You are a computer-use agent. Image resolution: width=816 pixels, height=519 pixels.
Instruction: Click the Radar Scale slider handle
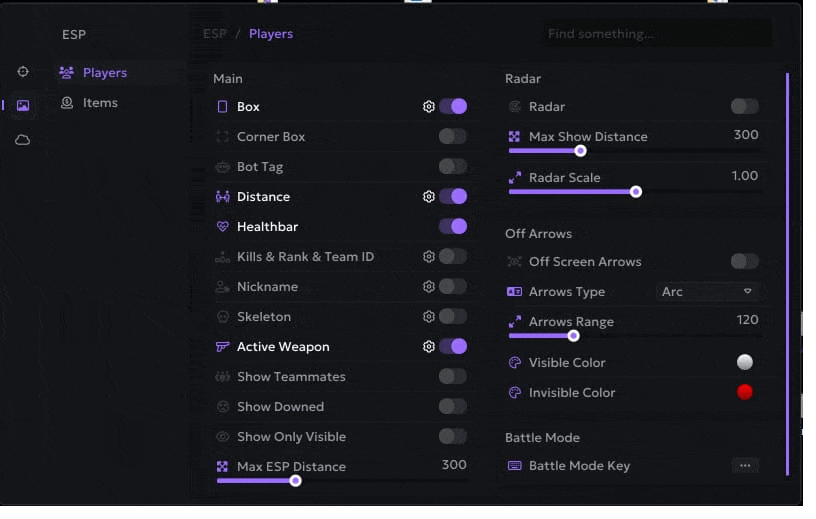pos(635,192)
